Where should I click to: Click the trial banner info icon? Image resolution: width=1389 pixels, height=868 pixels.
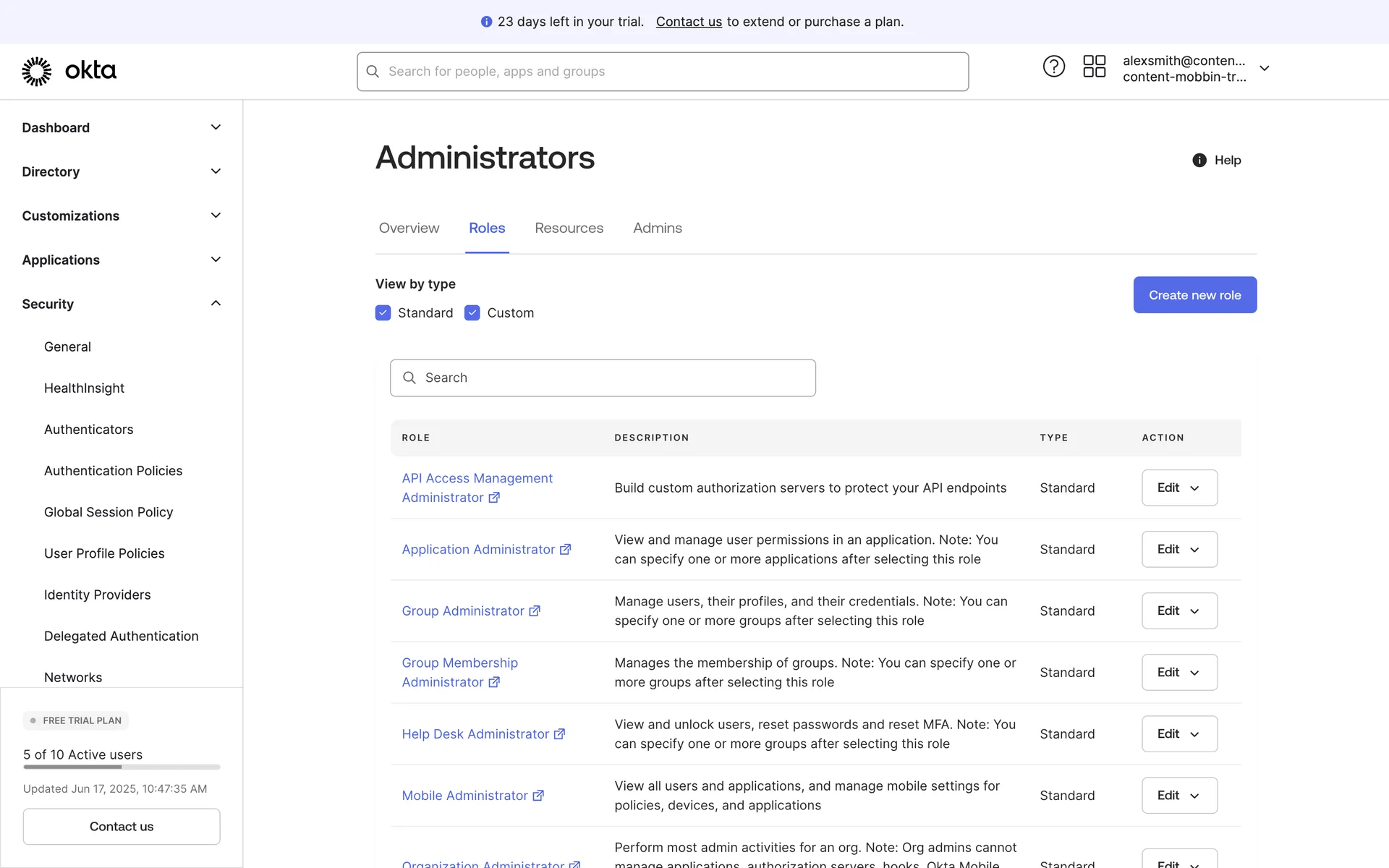click(x=486, y=22)
